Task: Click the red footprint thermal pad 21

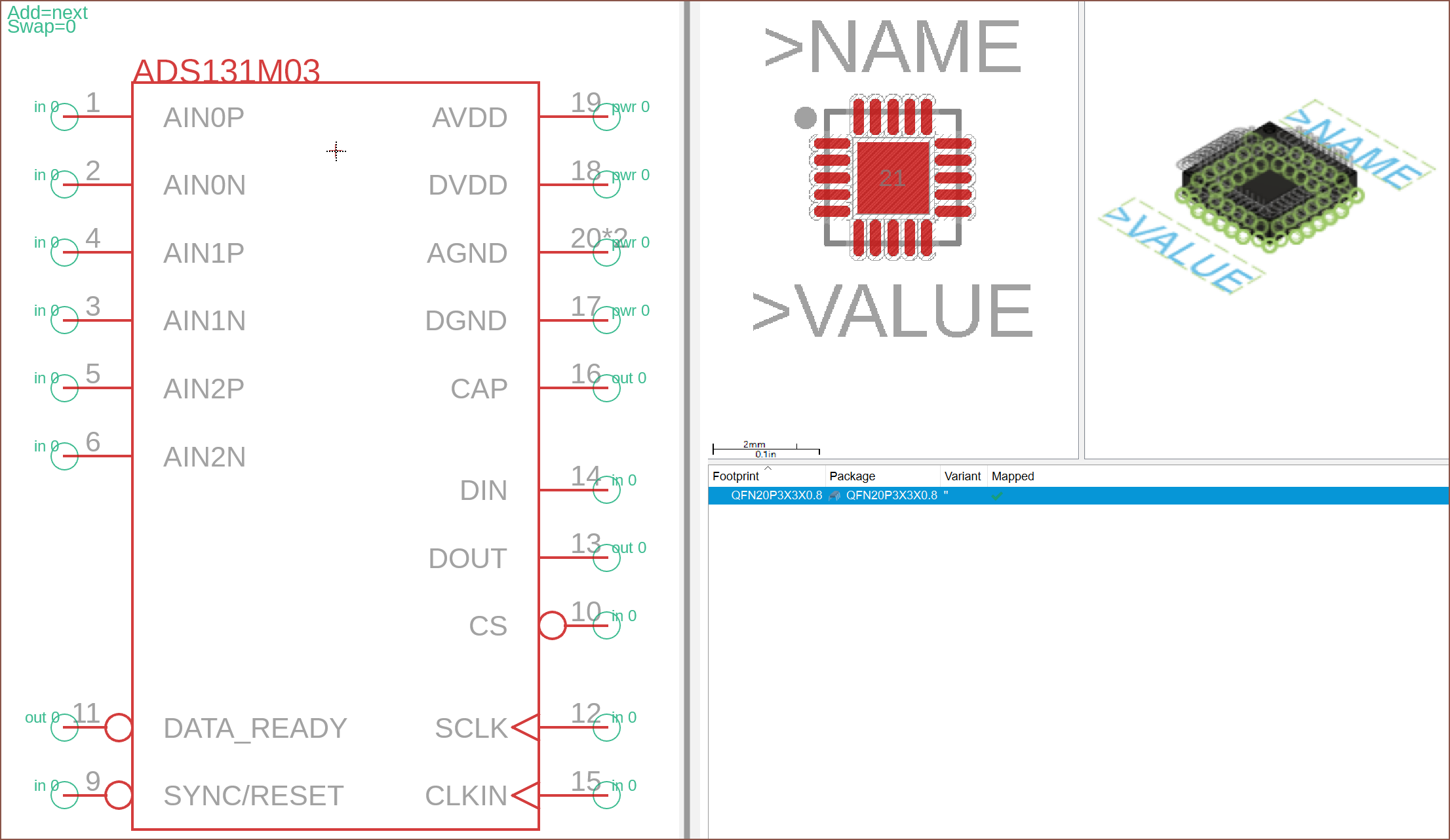Action: click(x=893, y=178)
